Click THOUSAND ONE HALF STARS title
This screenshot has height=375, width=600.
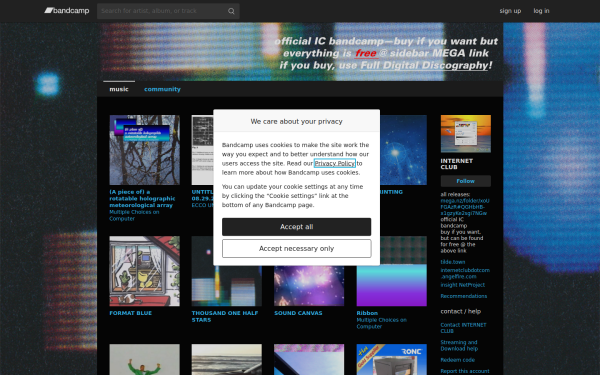pos(225,316)
